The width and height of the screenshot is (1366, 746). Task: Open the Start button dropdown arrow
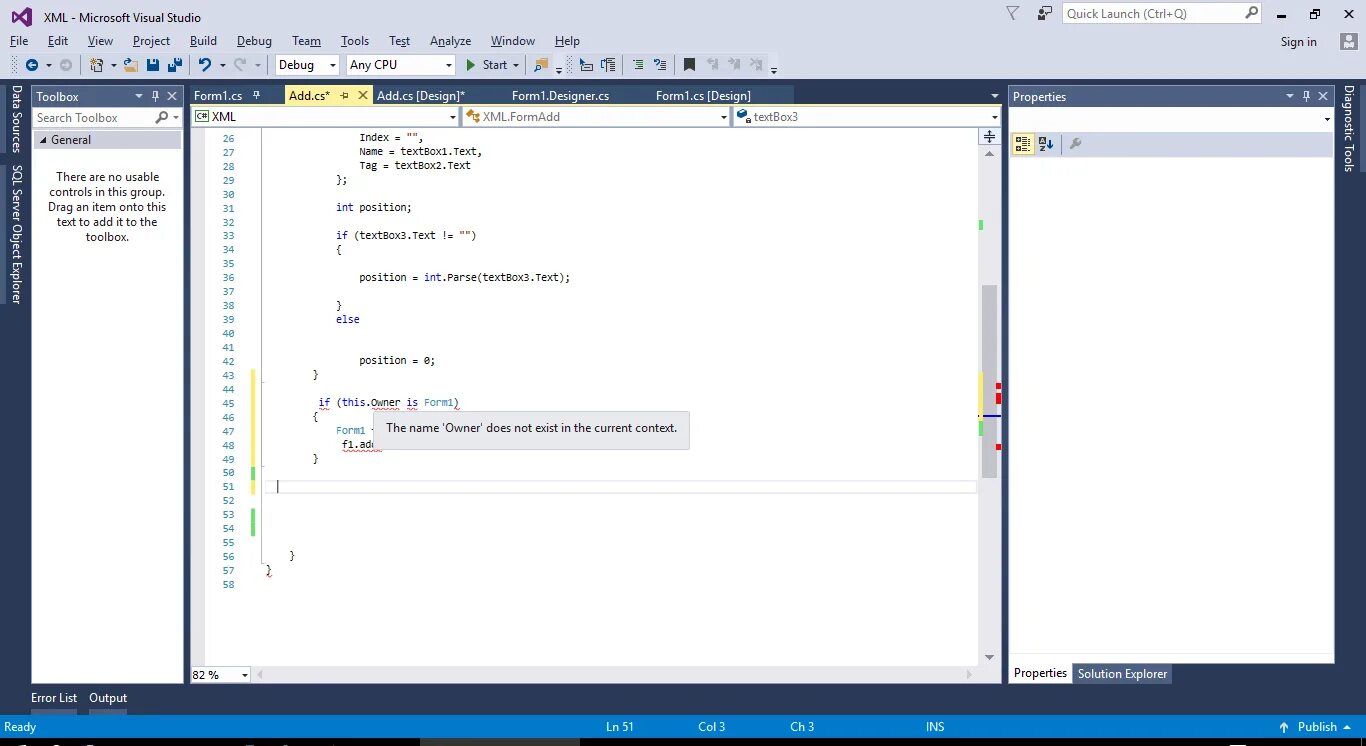516,65
